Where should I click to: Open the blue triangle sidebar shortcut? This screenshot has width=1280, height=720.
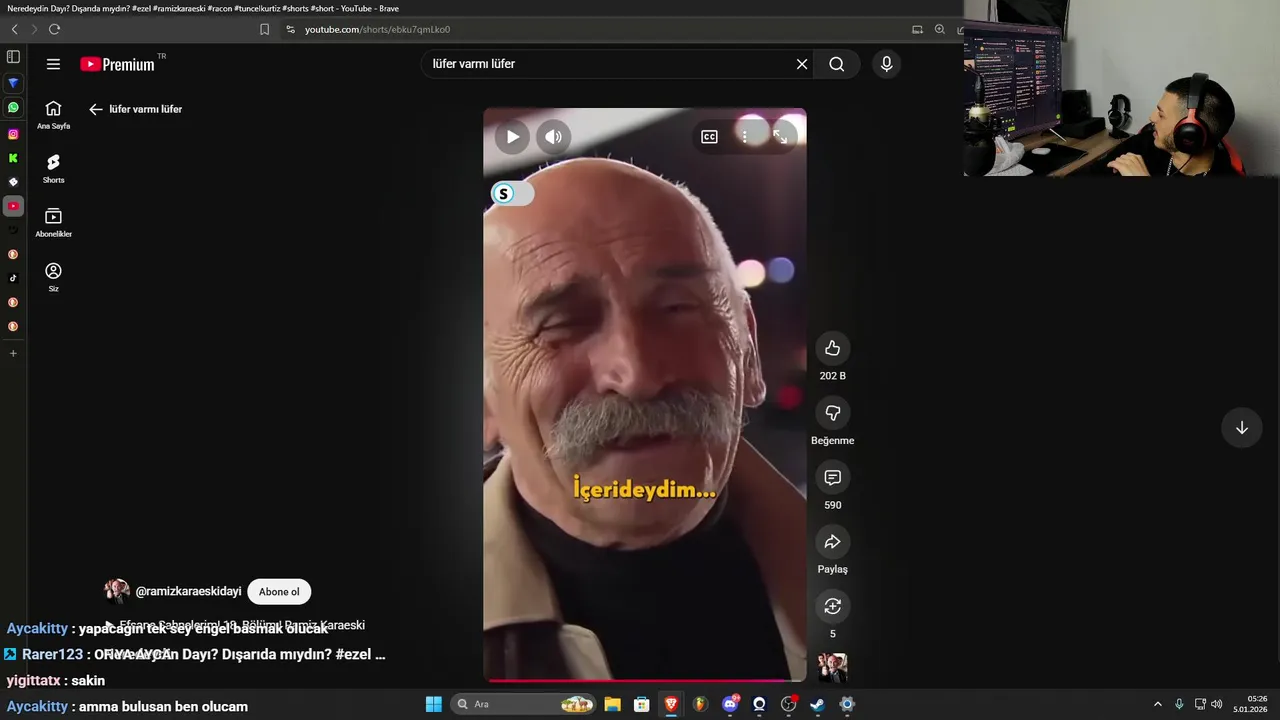tap(13, 83)
